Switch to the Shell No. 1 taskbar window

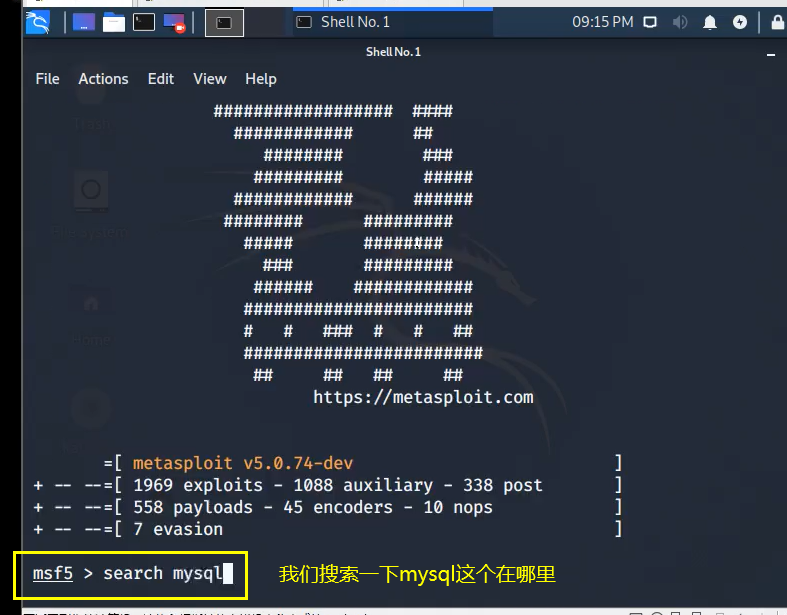(392, 22)
